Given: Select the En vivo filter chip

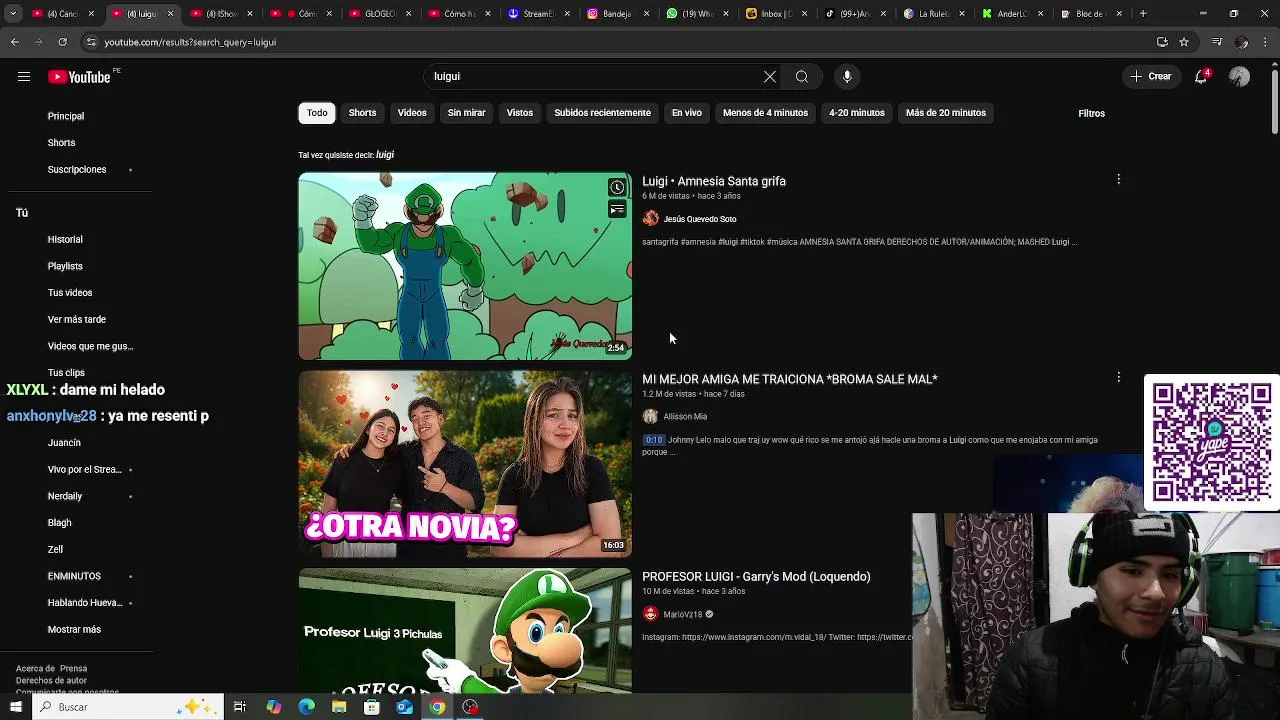Looking at the screenshot, I should tap(686, 113).
